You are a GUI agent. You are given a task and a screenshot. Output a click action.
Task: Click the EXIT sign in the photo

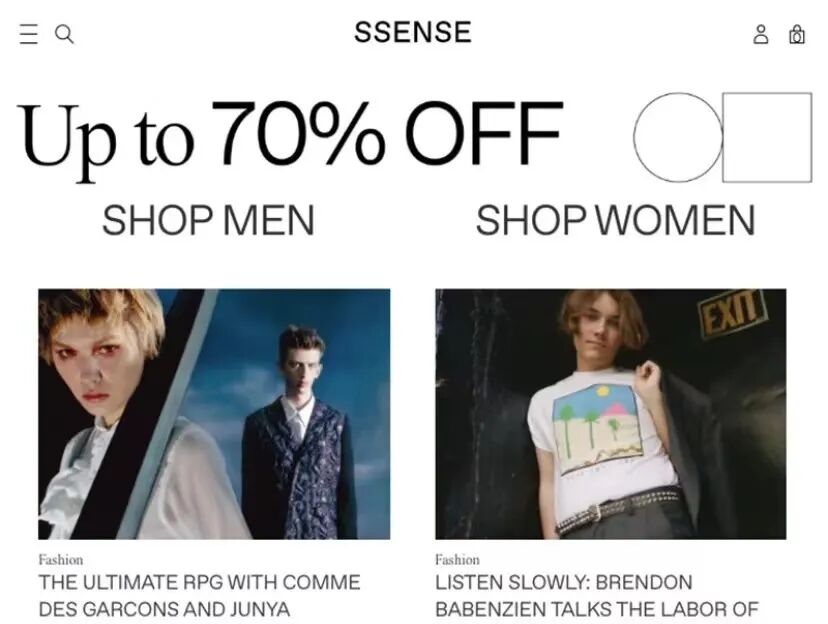731,312
